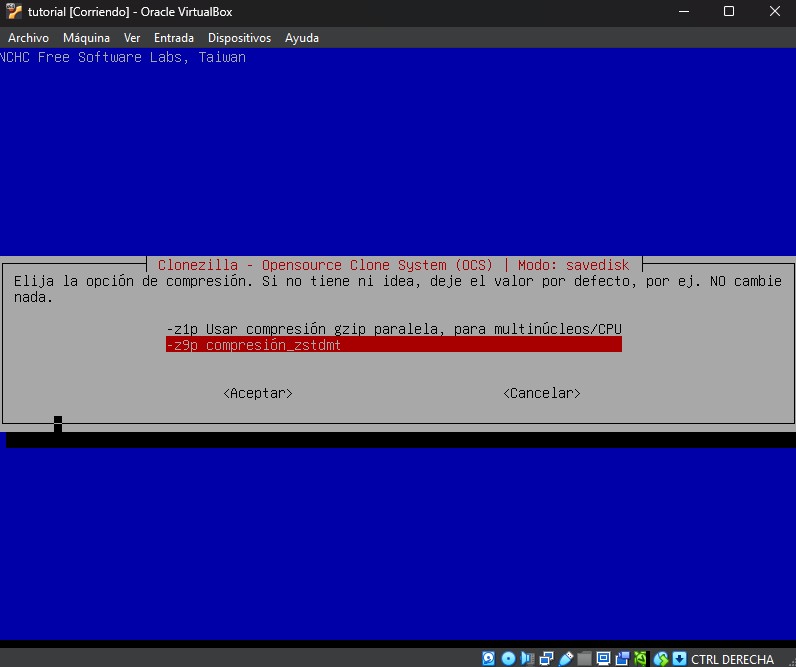The width and height of the screenshot is (796, 667).
Task: Click the shared folders status icon
Action: point(584,659)
